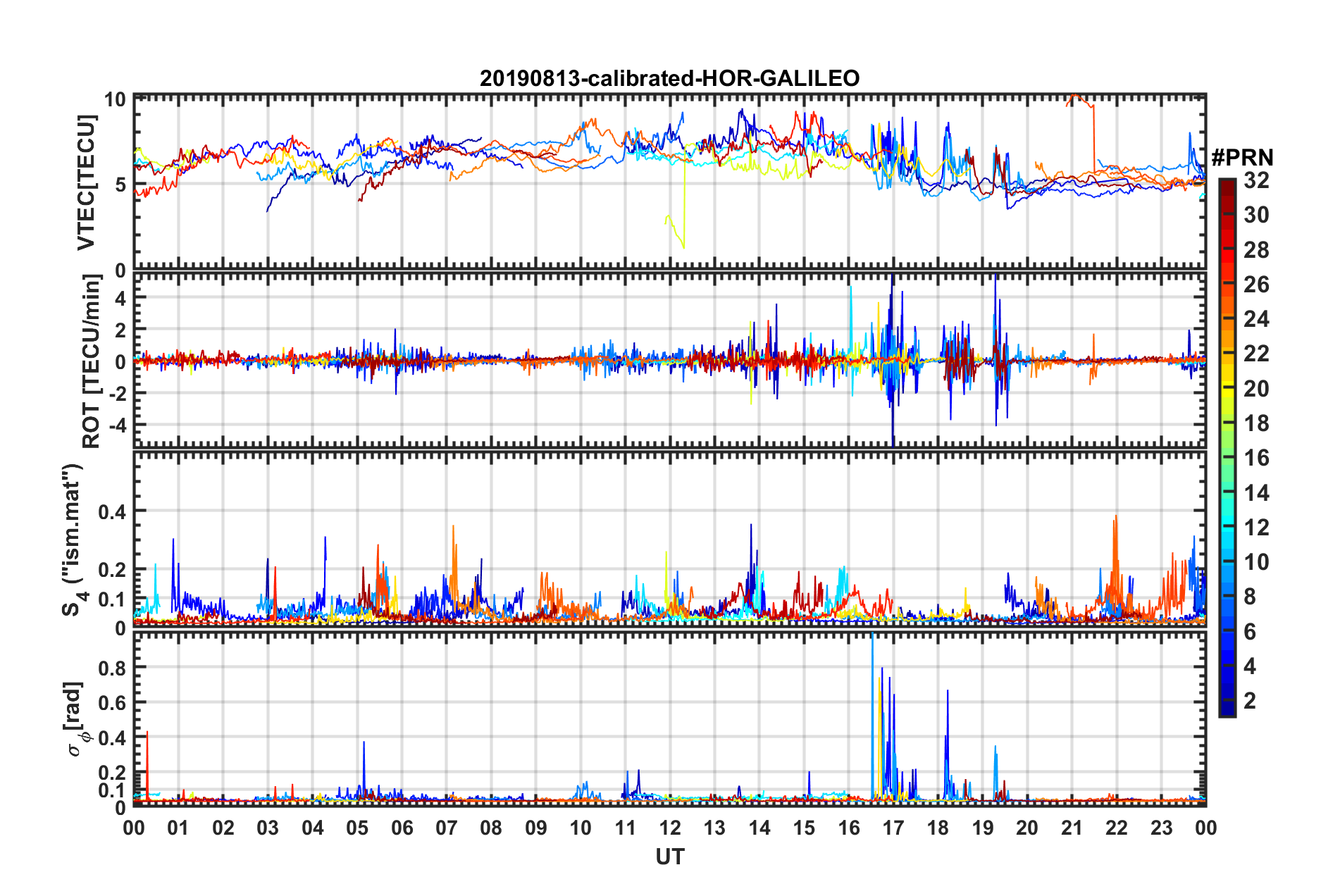Click colorbar tick label 30
Screen dimensions: 1340x896
(x=1256, y=215)
